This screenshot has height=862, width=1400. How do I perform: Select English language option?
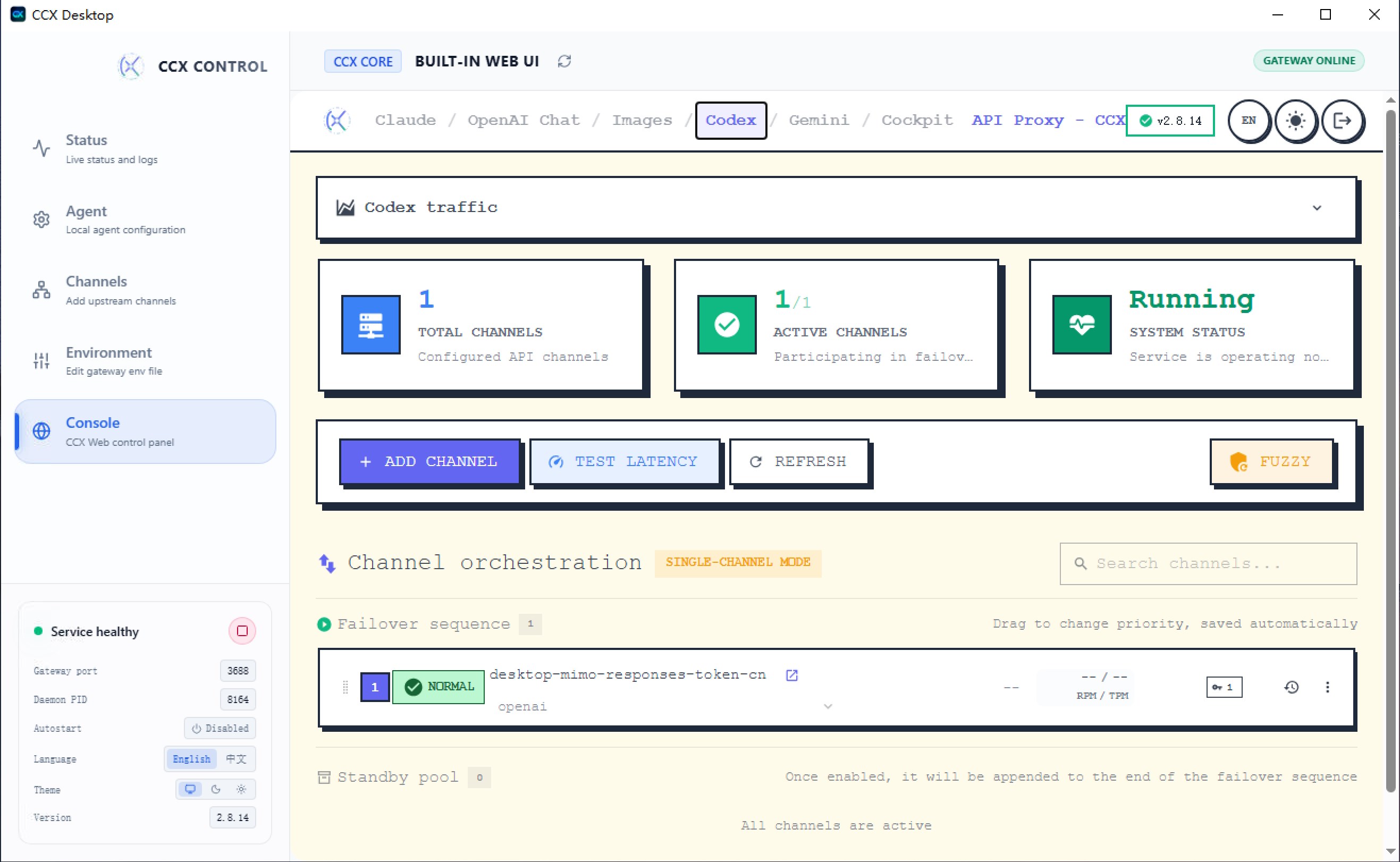(x=191, y=759)
